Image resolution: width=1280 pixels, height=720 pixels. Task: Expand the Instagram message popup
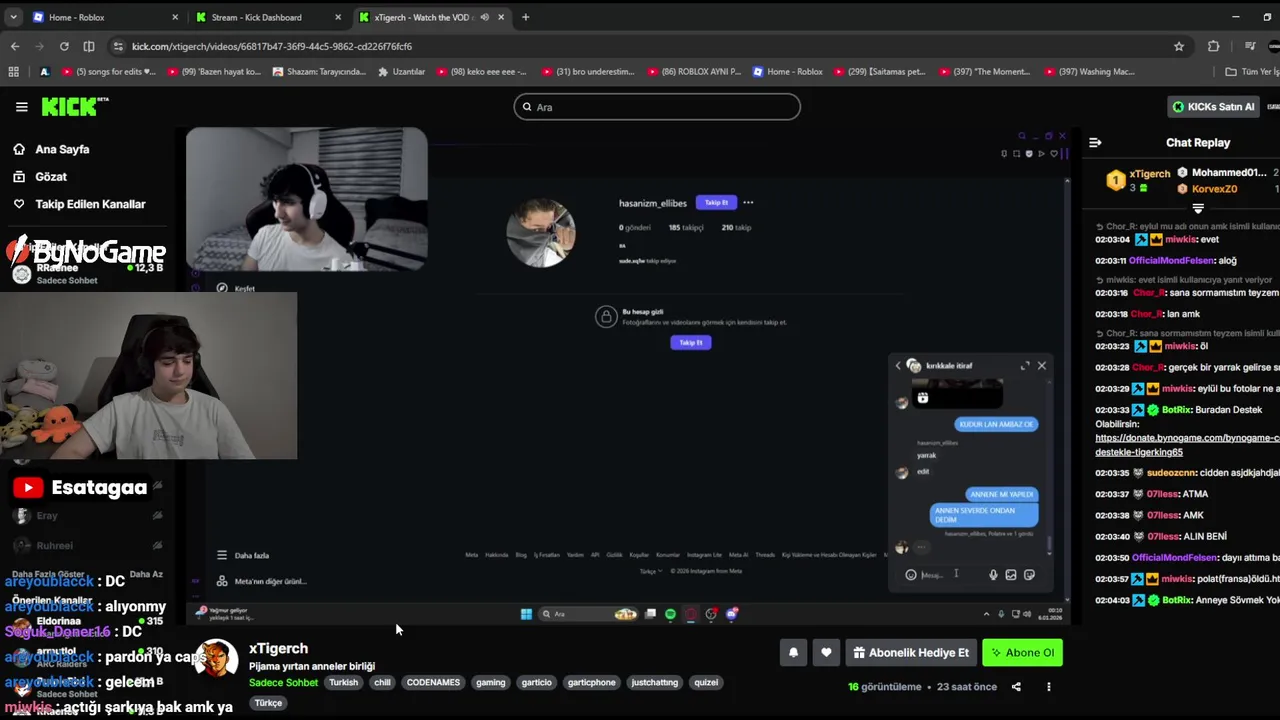click(x=1024, y=366)
